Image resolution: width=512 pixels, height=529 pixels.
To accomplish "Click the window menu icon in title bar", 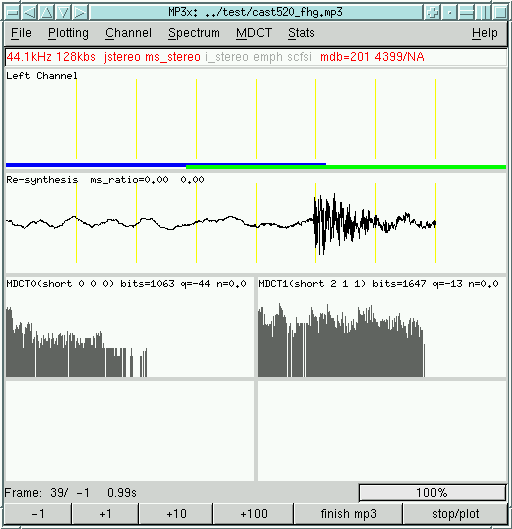I will click(12, 12).
